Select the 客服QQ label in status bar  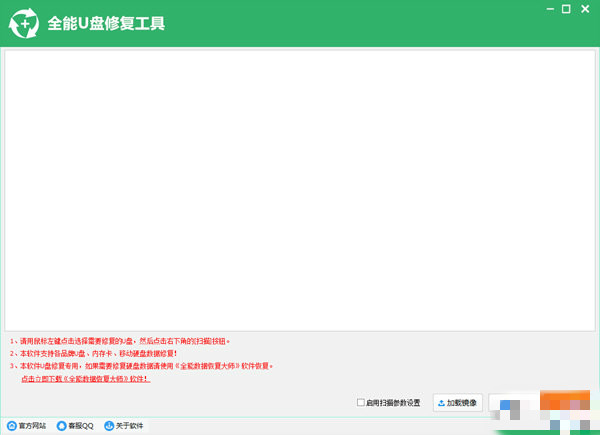81,426
